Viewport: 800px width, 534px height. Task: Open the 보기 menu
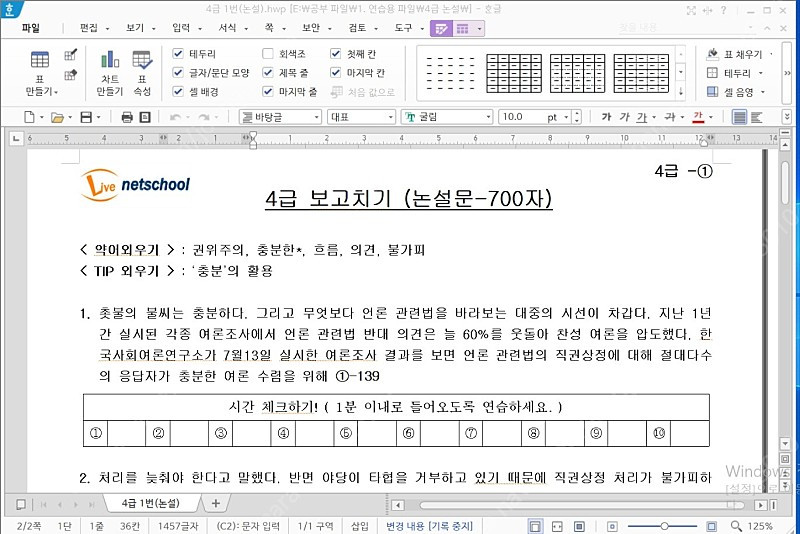[135, 28]
